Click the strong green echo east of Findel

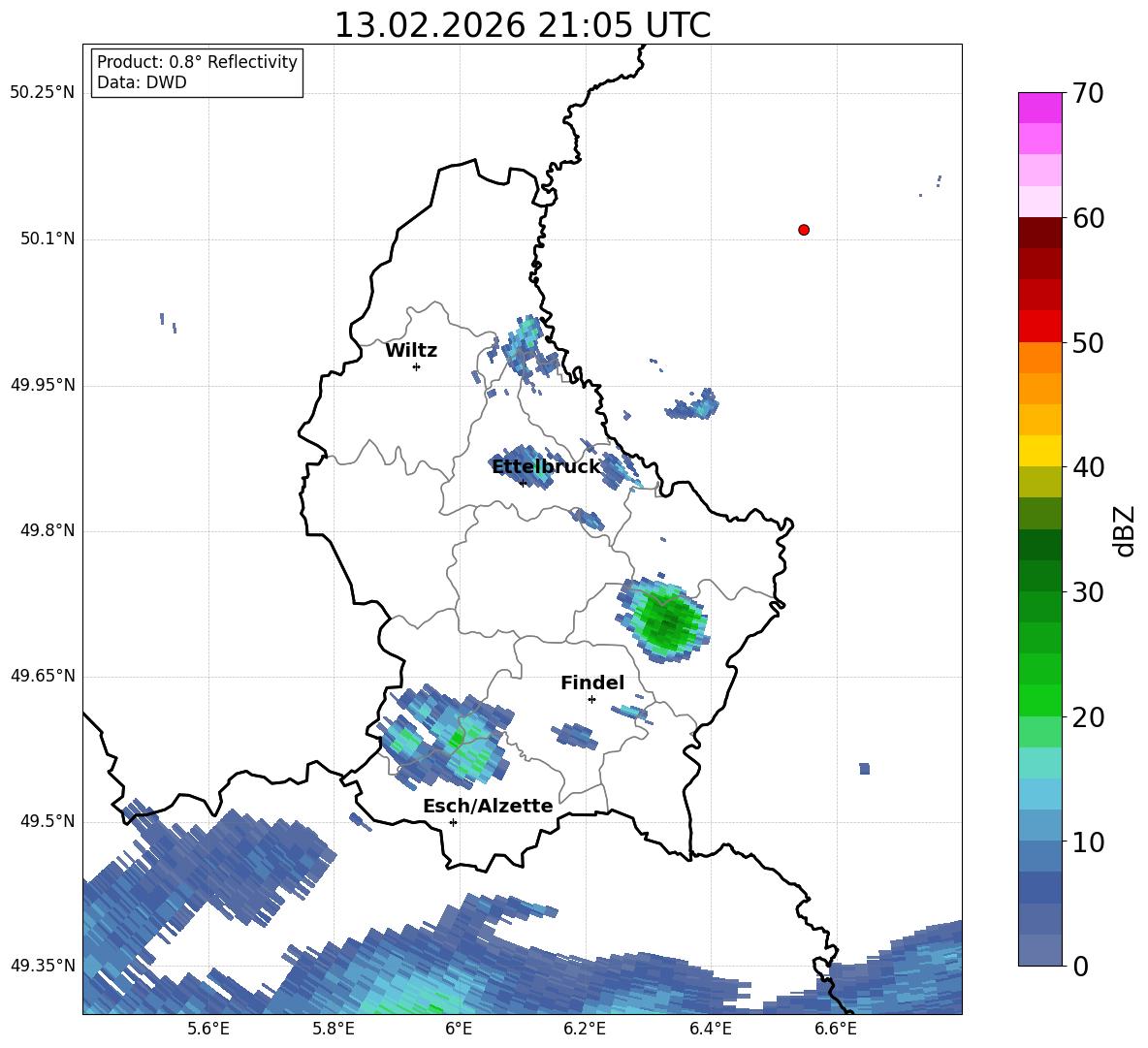point(664,620)
